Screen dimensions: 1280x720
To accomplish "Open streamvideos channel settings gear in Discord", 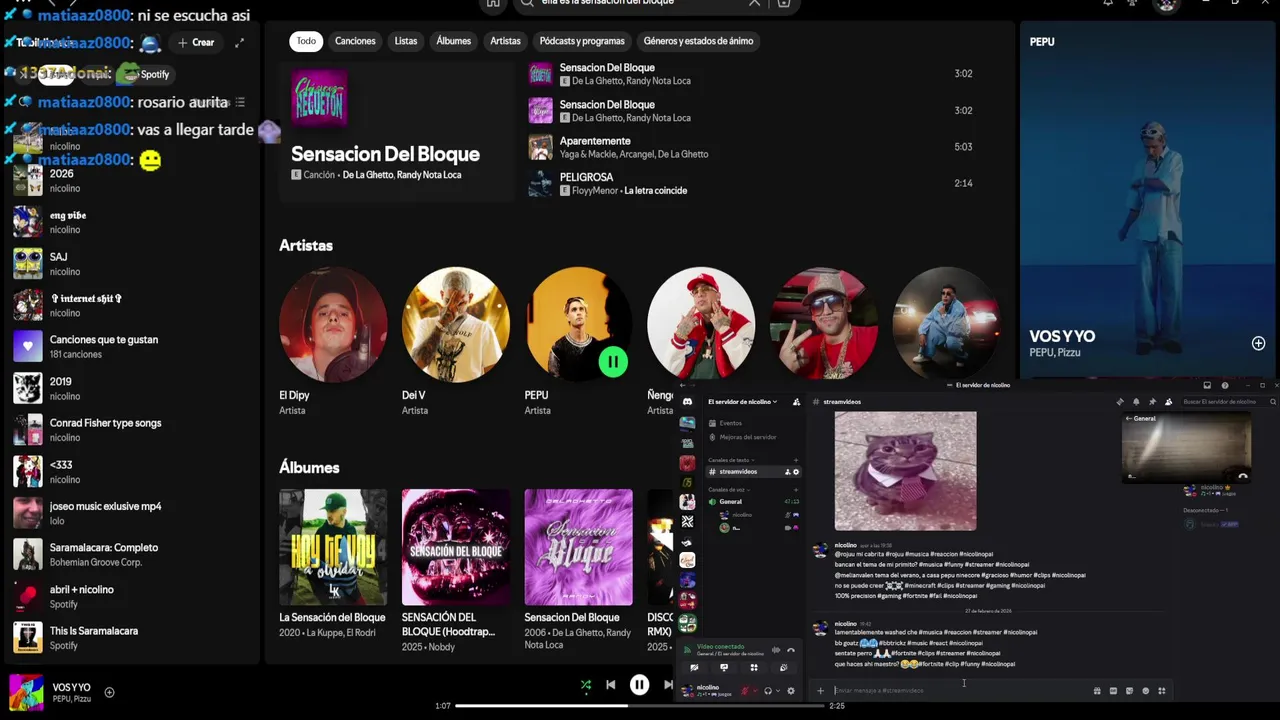I will pos(796,472).
